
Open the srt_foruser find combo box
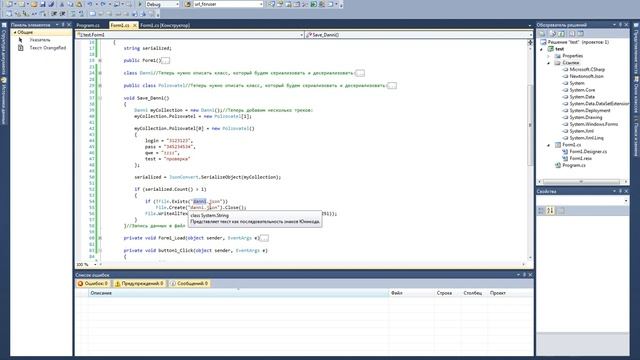(x=261, y=4)
